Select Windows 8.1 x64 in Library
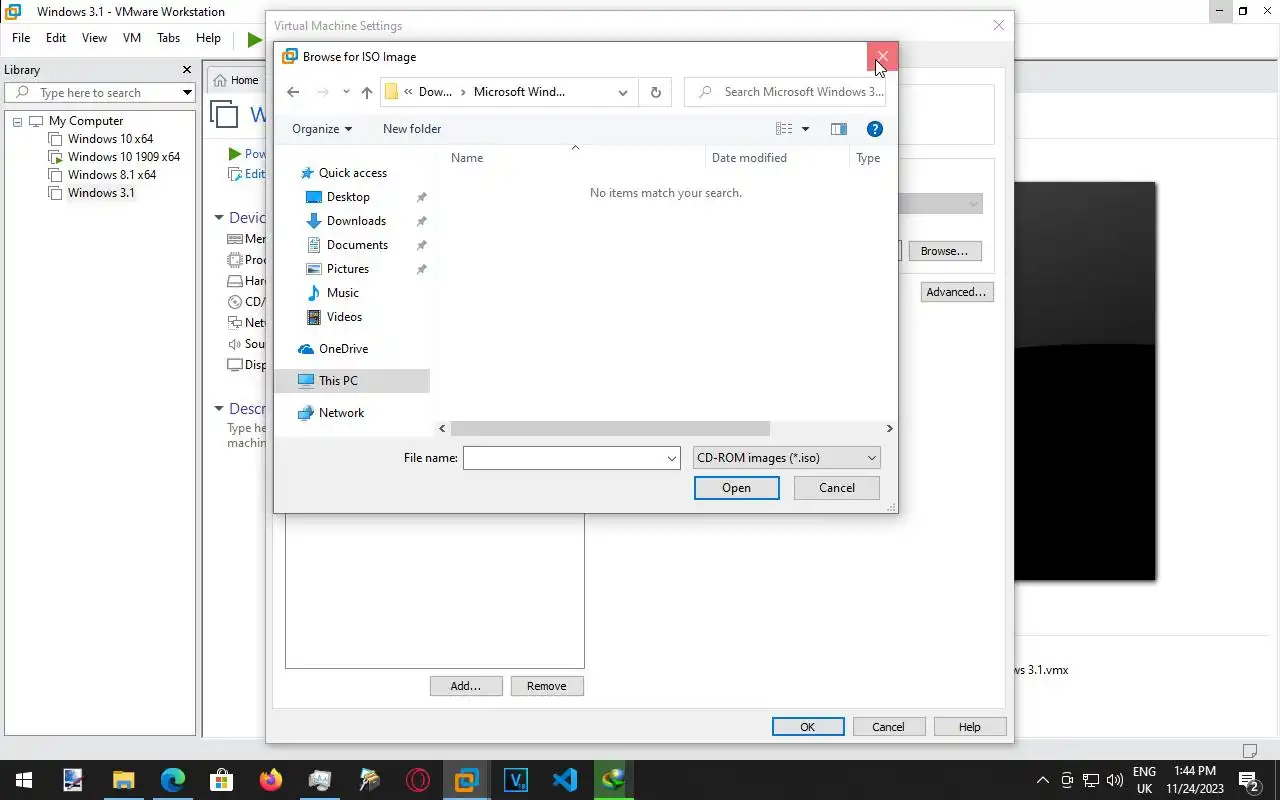 112,175
